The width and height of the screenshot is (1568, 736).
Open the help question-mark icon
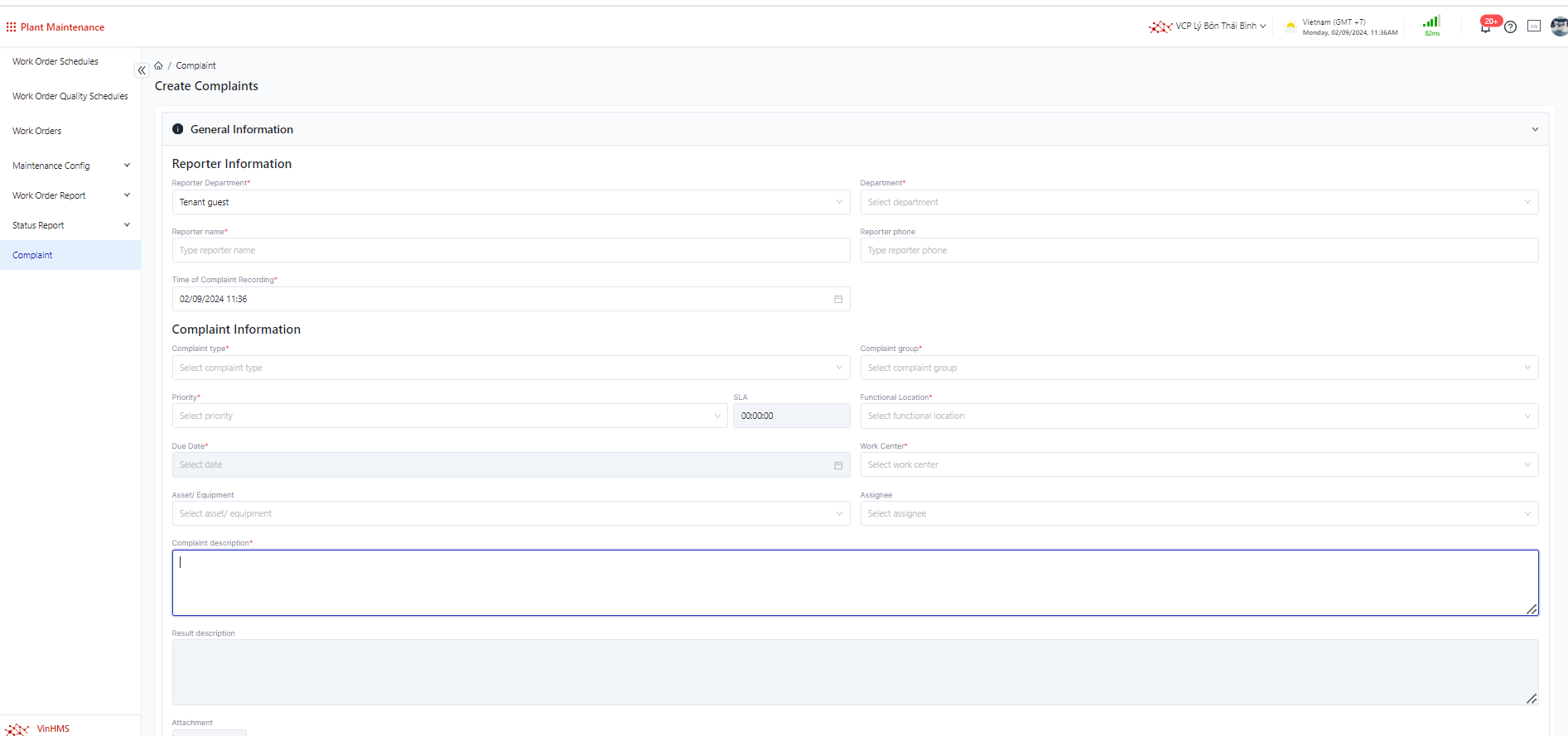[x=1510, y=26]
